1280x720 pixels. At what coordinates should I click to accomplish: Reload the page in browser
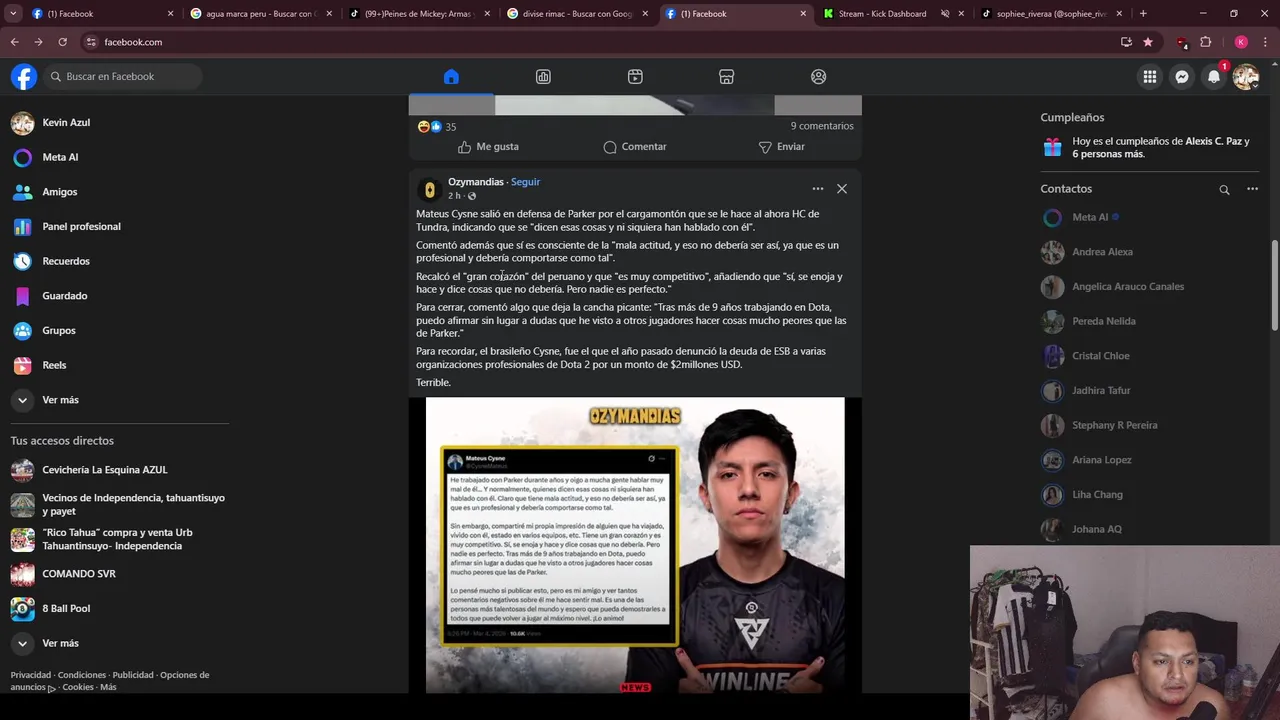(62, 42)
